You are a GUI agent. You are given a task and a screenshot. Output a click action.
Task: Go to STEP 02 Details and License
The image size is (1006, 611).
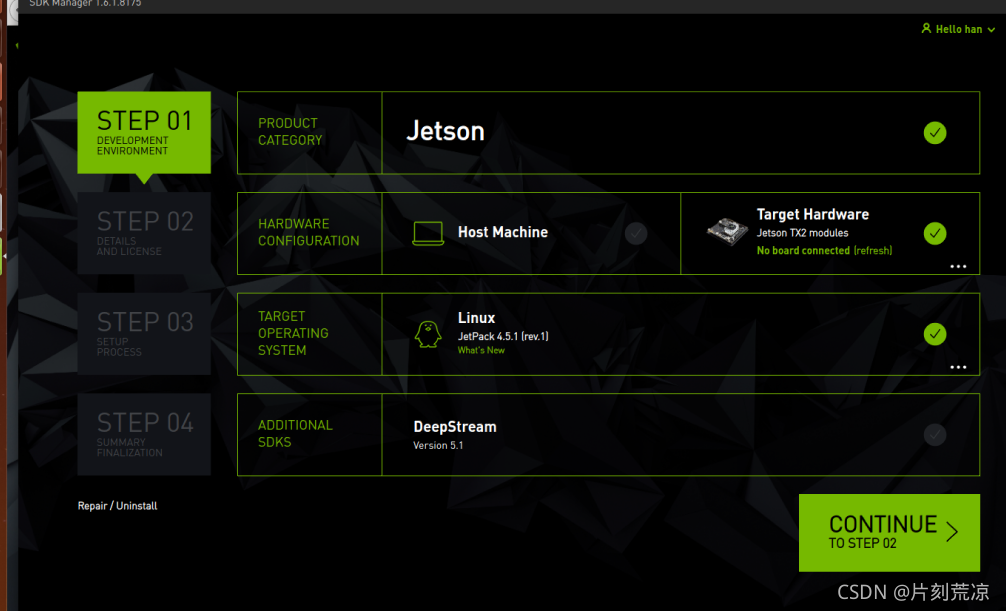coord(144,233)
